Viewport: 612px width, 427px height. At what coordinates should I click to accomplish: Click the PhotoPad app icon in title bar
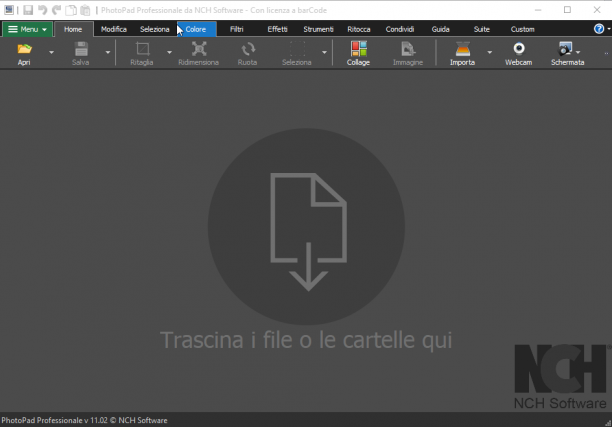click(x=9, y=10)
